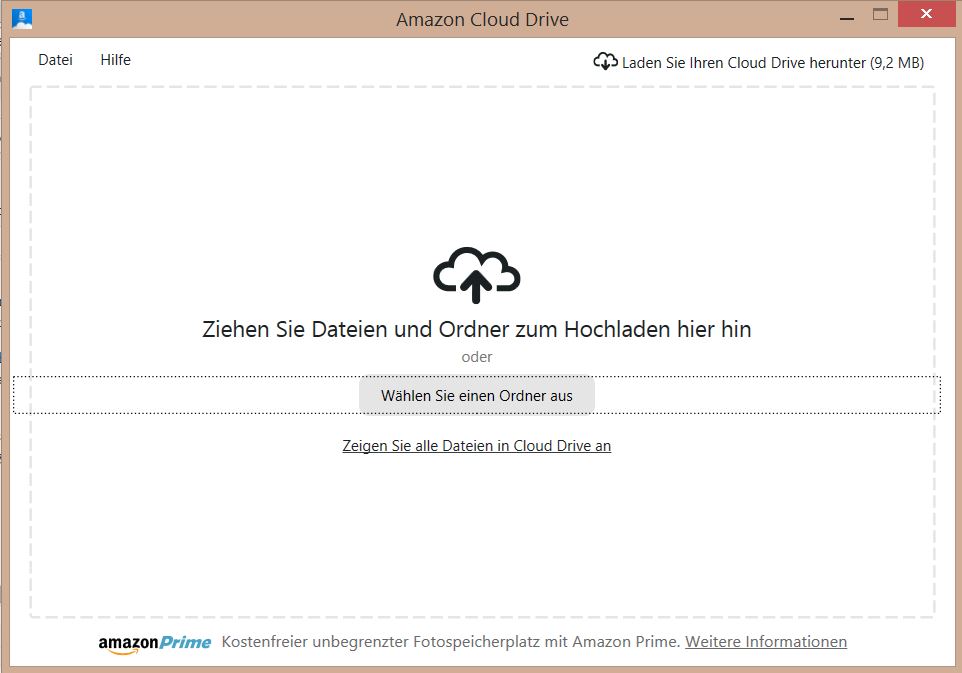Open the Datei menu

click(55, 60)
